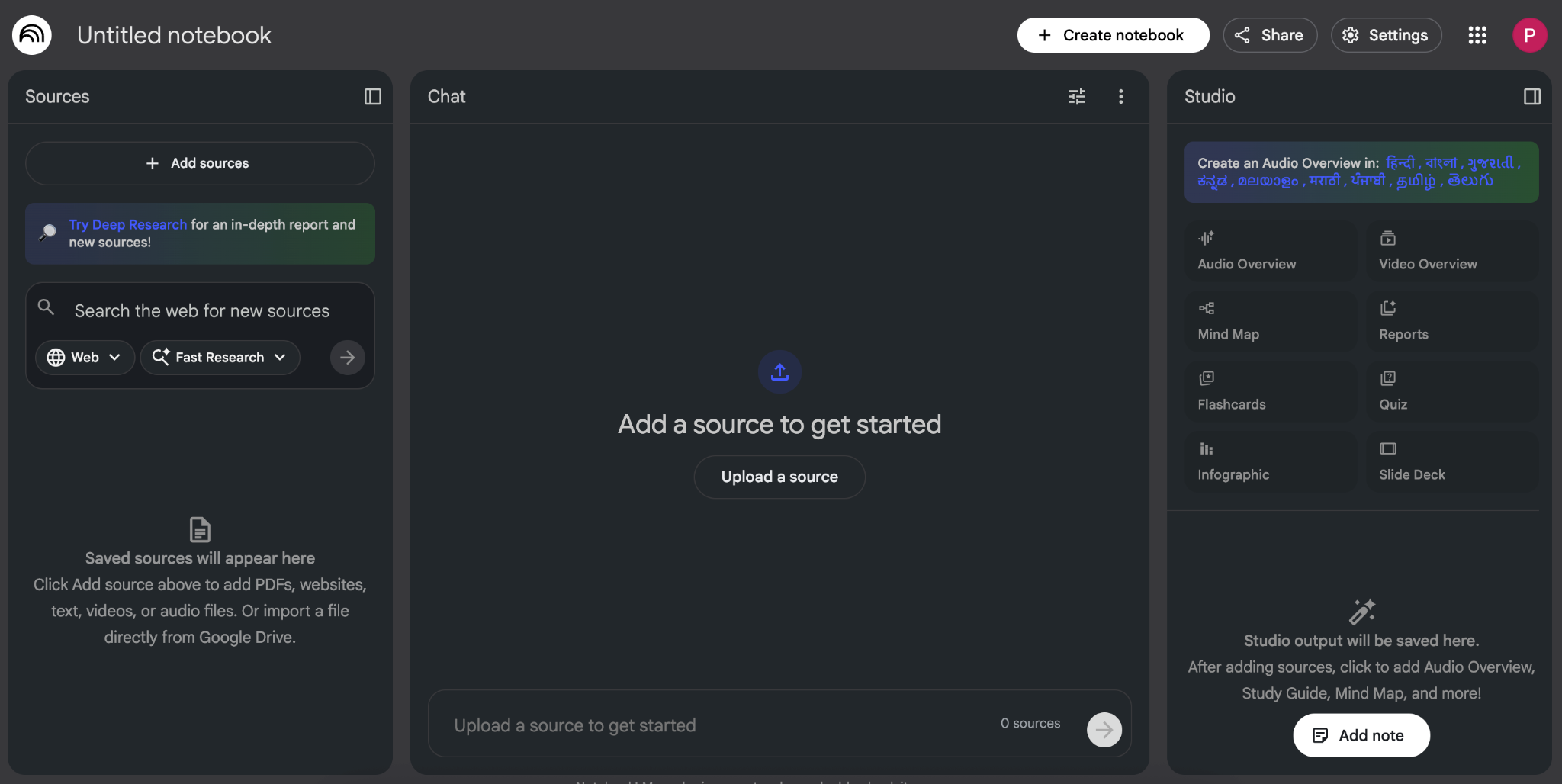
Task: Click the NotebookLM logo
Action: tap(32, 35)
